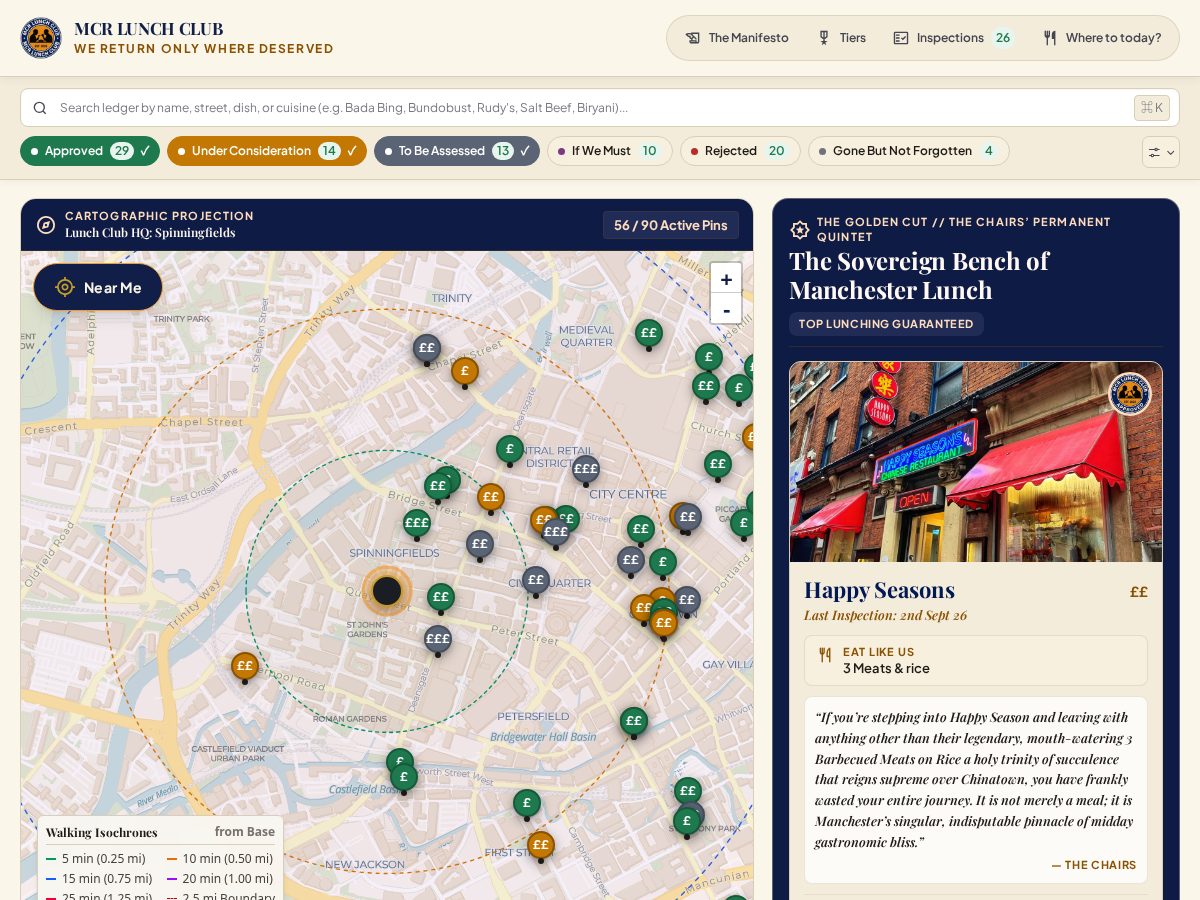This screenshot has height=900, width=1200.
Task: Go to the Tiers tab
Action: [x=841, y=38]
